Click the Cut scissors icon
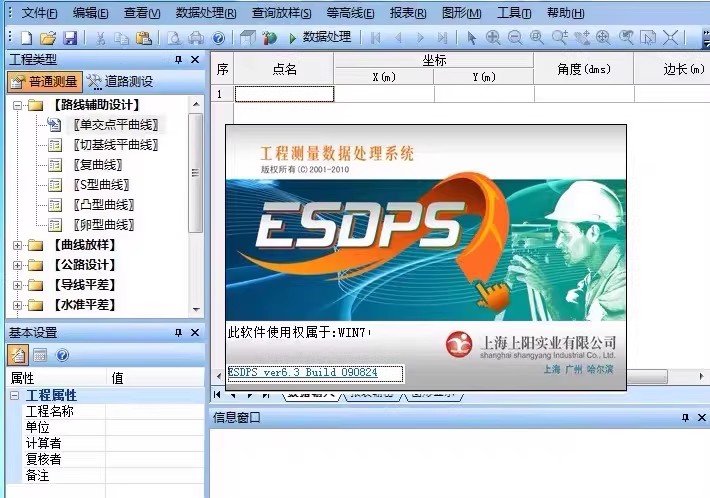 click(101, 38)
